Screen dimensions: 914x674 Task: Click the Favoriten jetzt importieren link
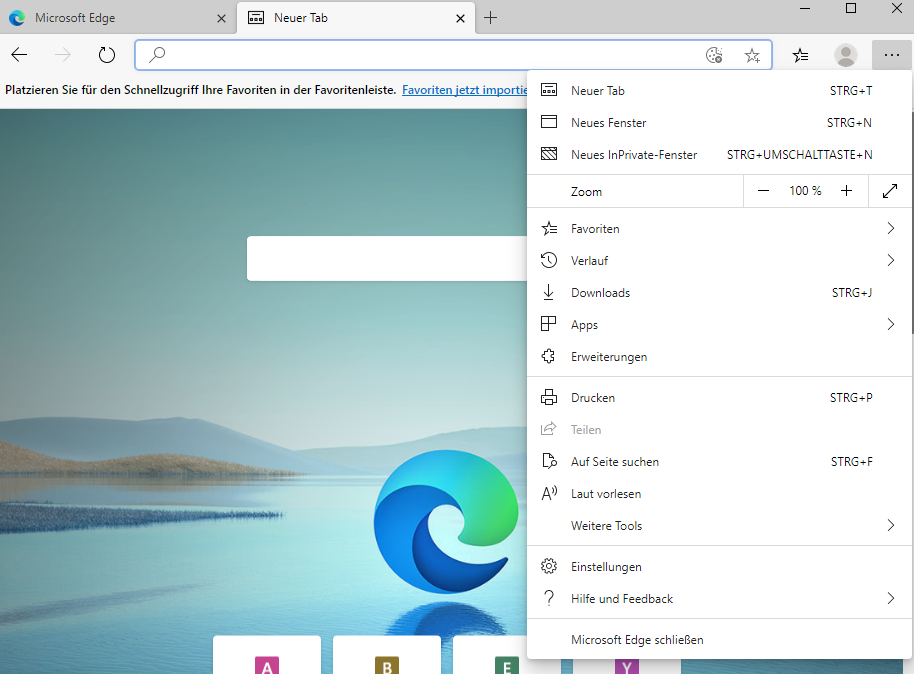click(464, 89)
